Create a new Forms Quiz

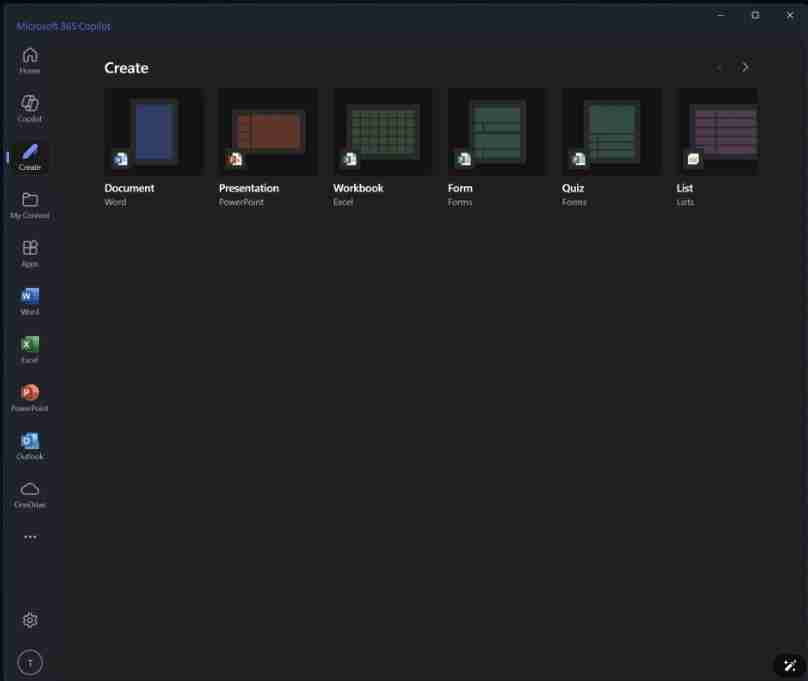point(611,130)
